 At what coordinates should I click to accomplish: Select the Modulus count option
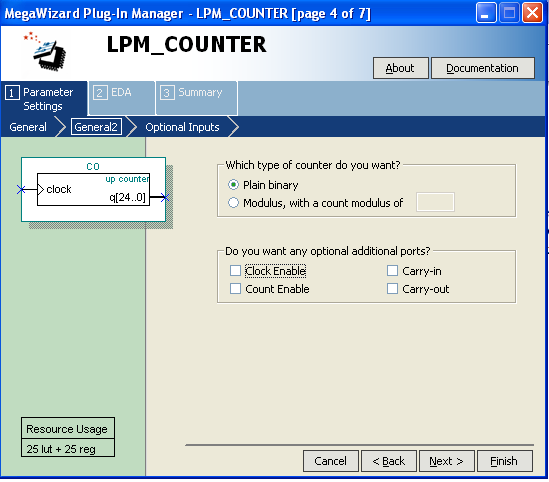pyautogui.click(x=234, y=203)
